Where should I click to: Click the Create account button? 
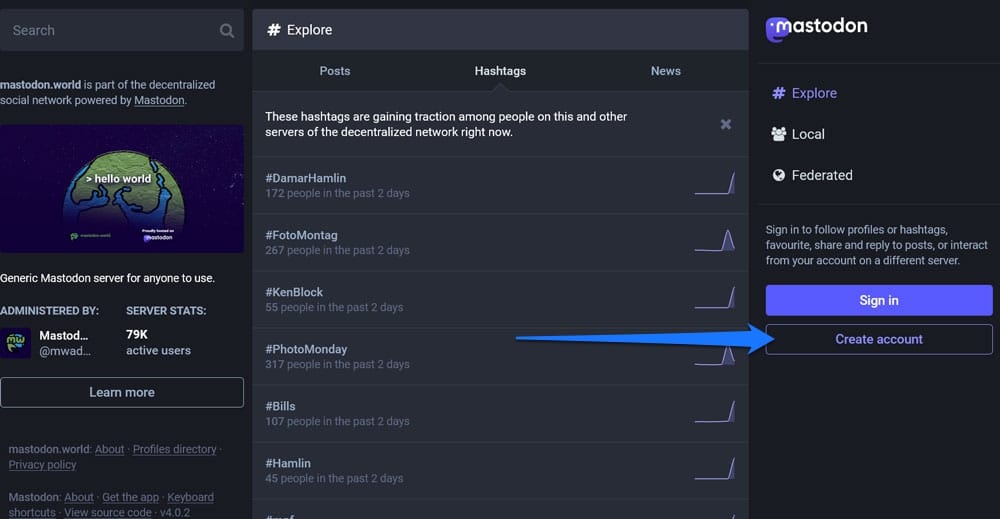tap(879, 339)
